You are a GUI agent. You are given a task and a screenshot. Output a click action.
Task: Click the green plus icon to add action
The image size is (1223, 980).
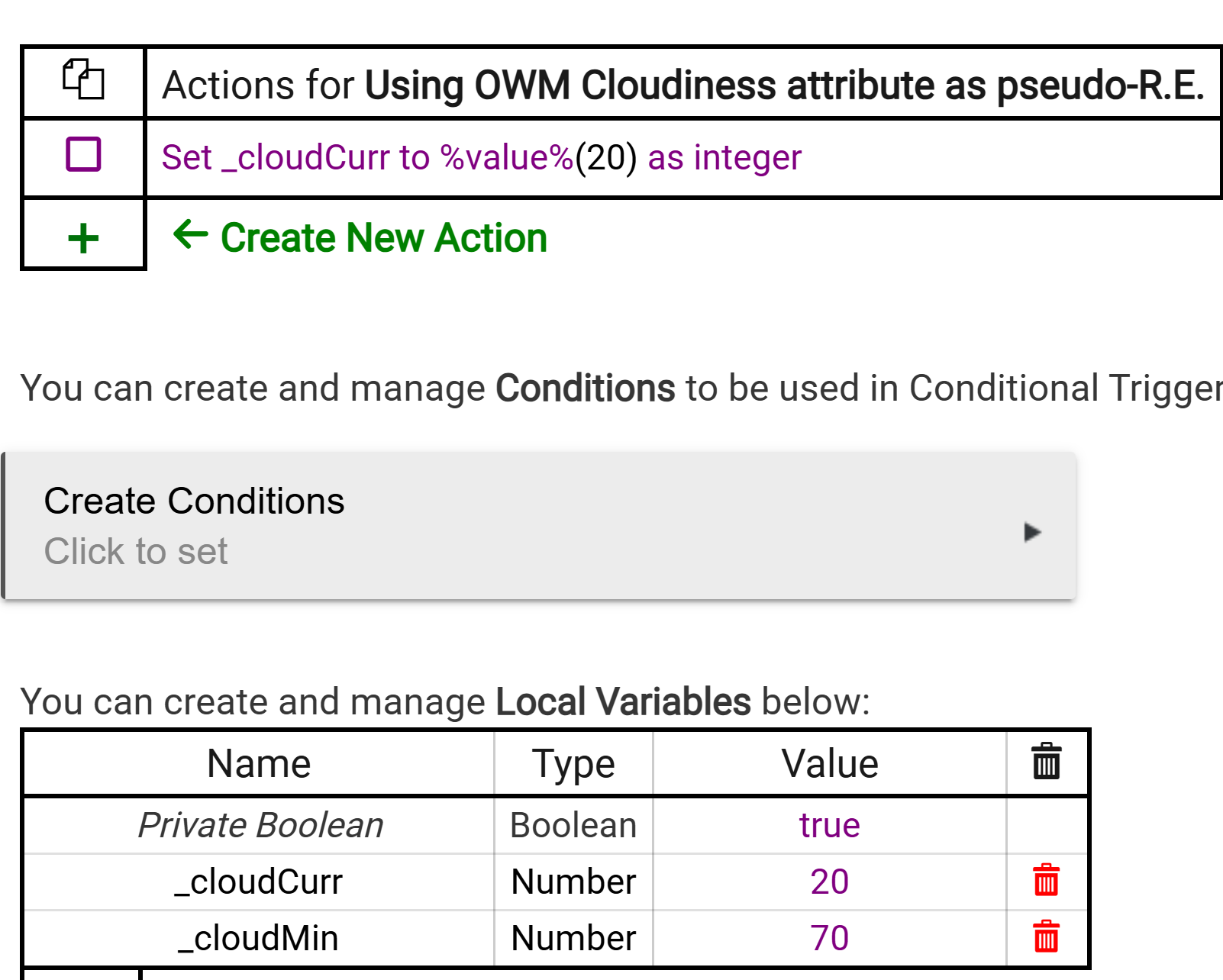(82, 237)
